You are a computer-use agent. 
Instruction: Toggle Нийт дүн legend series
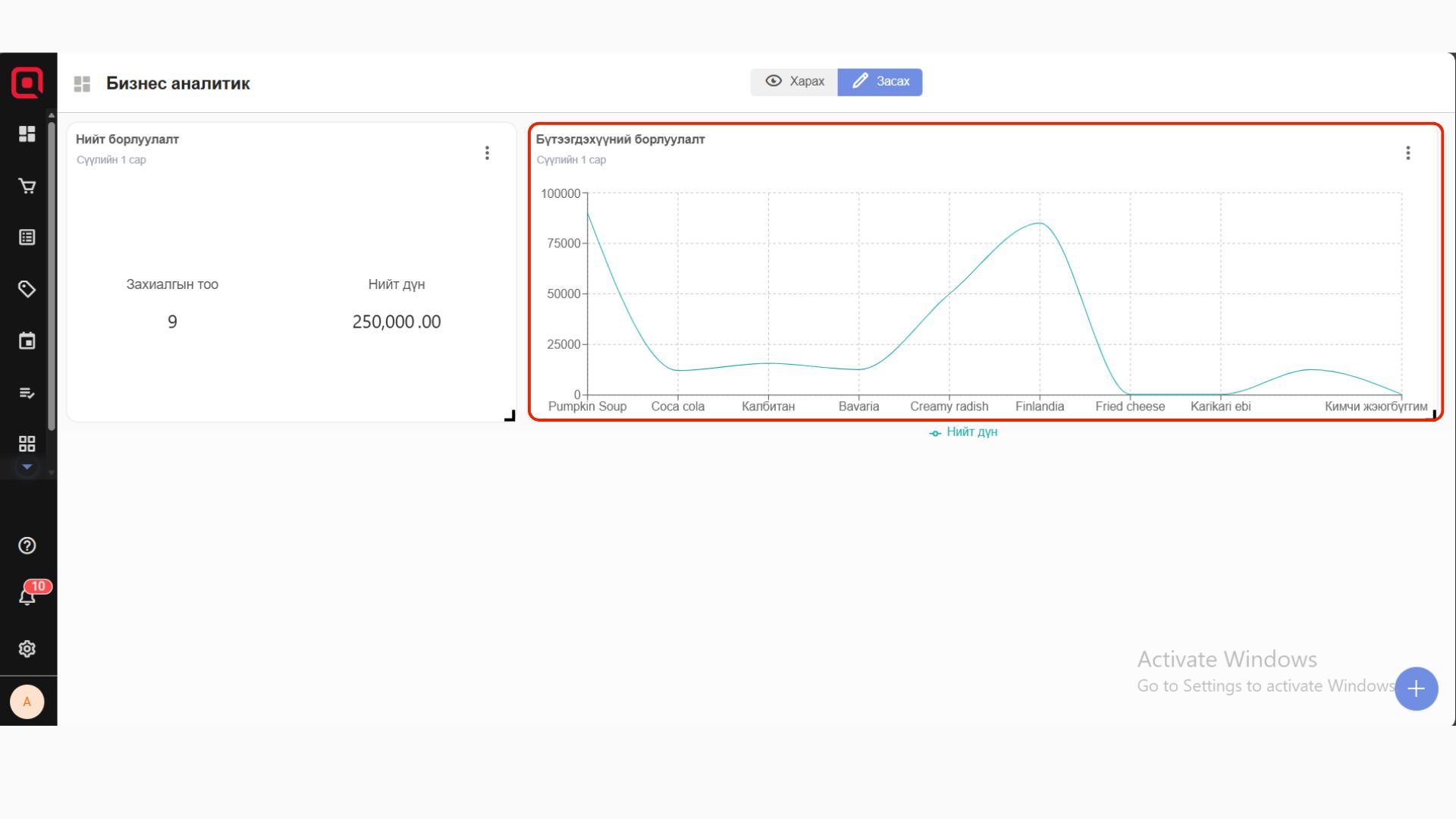click(x=963, y=432)
